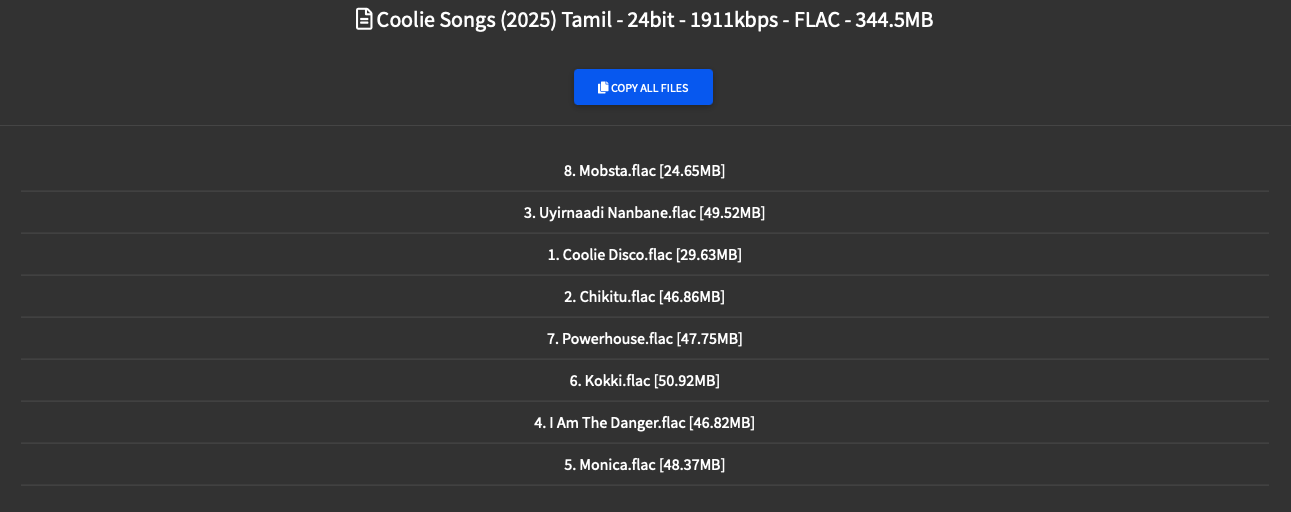The image size is (1291, 512).
Task: Click the COPY ALL FILES button label
Action: click(x=649, y=88)
